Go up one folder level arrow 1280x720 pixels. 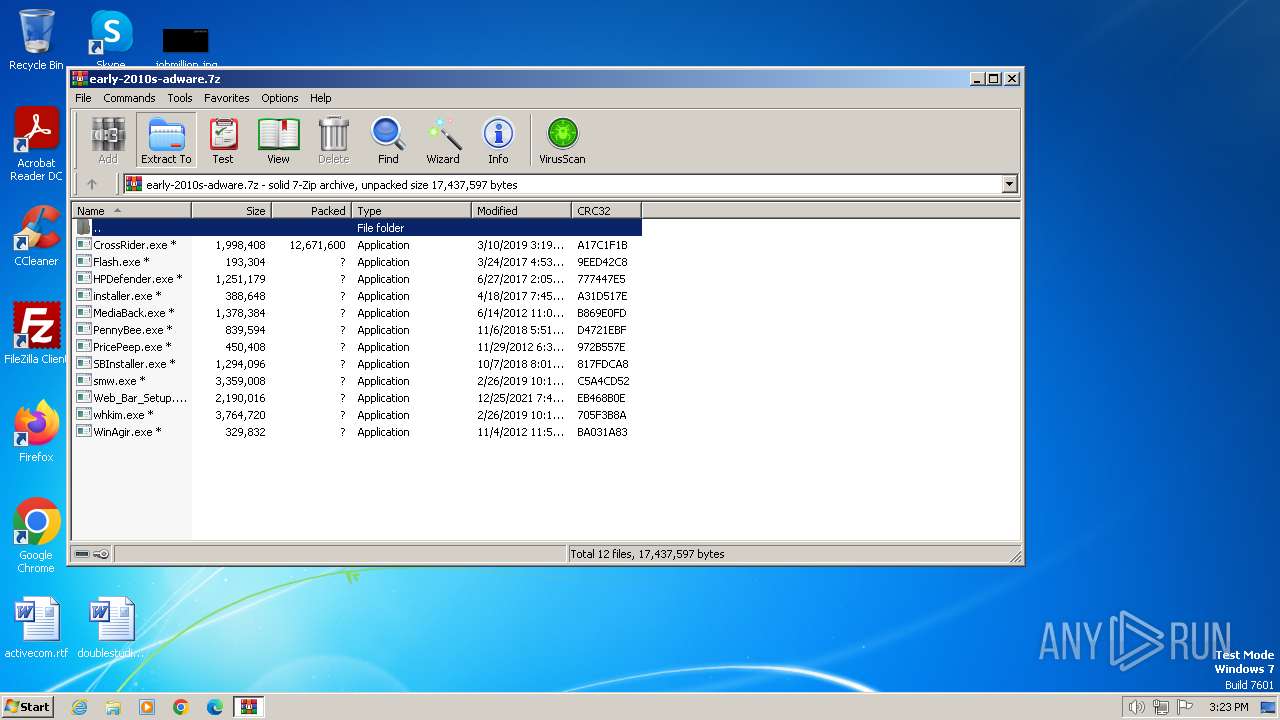click(x=92, y=184)
